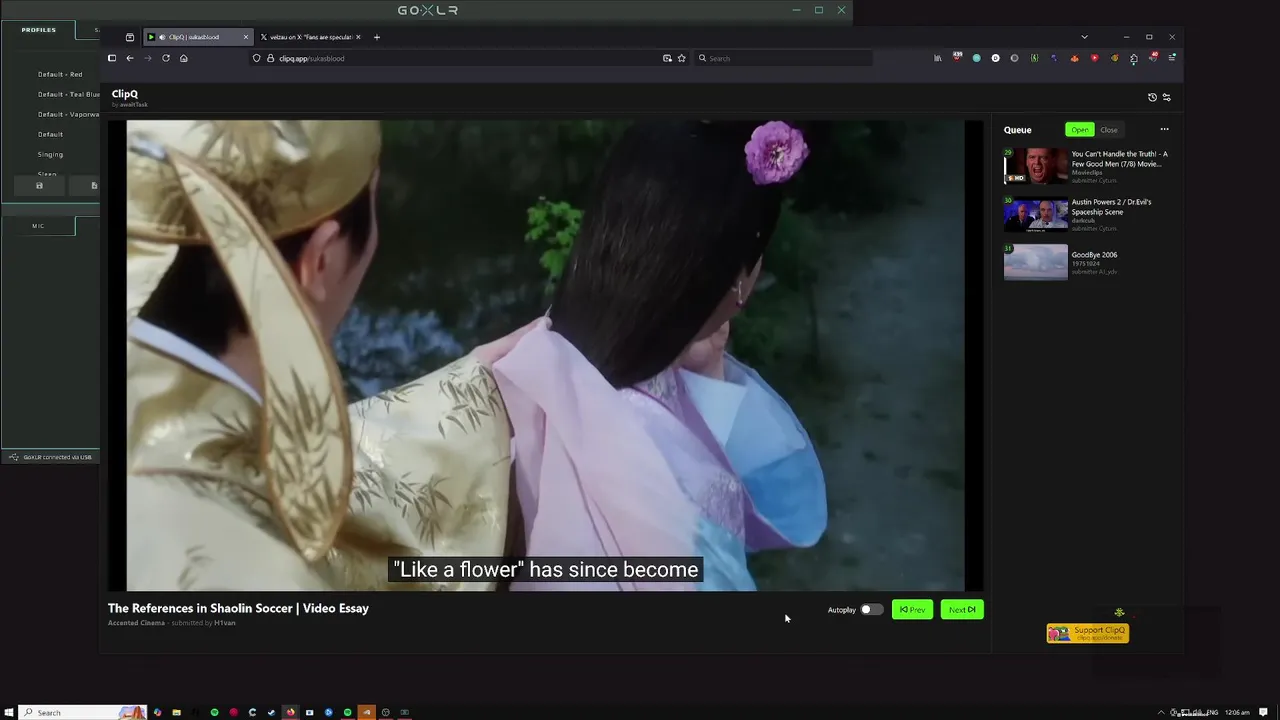Open the Windows Start menu
Screen dimensions: 1280x720
9,712
